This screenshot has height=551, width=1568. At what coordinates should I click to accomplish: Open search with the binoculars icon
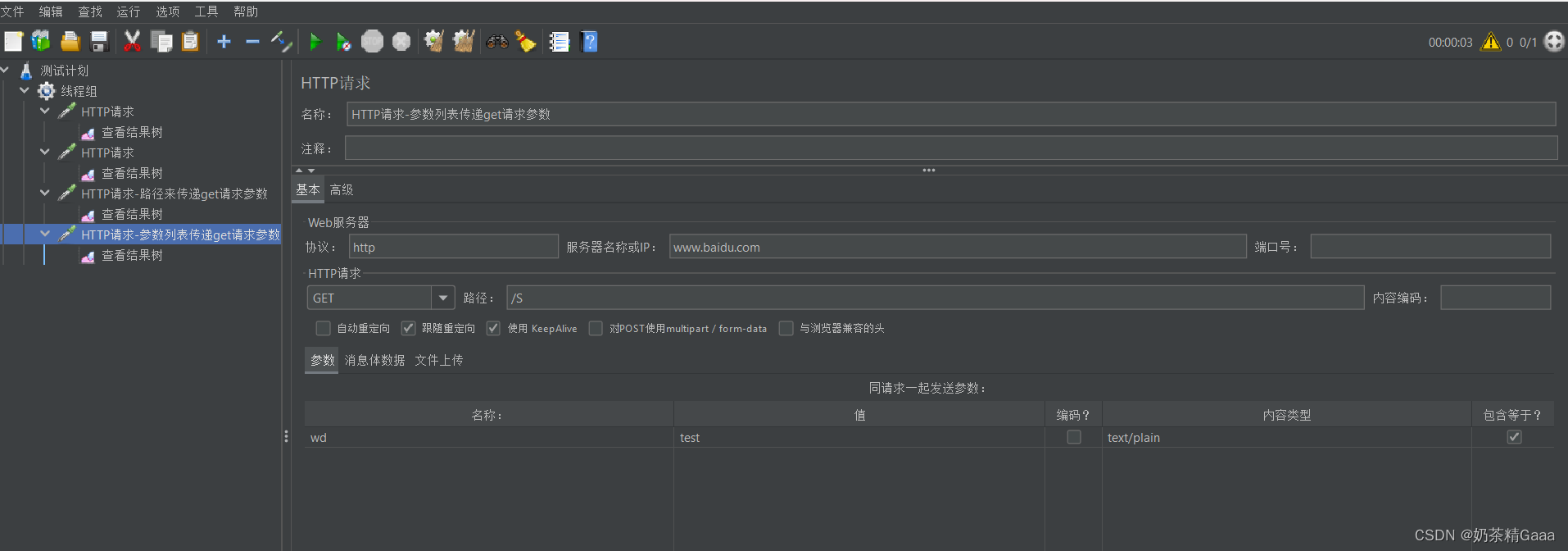(x=496, y=41)
